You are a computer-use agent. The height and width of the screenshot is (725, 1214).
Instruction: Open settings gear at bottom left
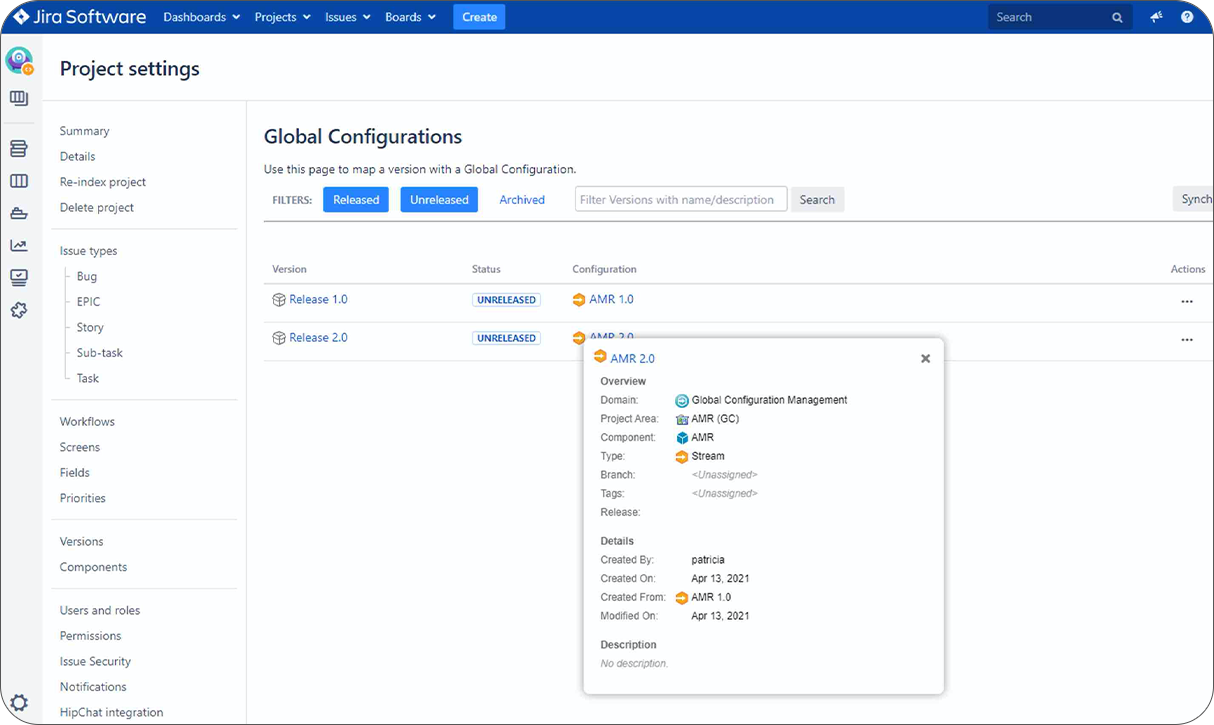tap(19, 702)
